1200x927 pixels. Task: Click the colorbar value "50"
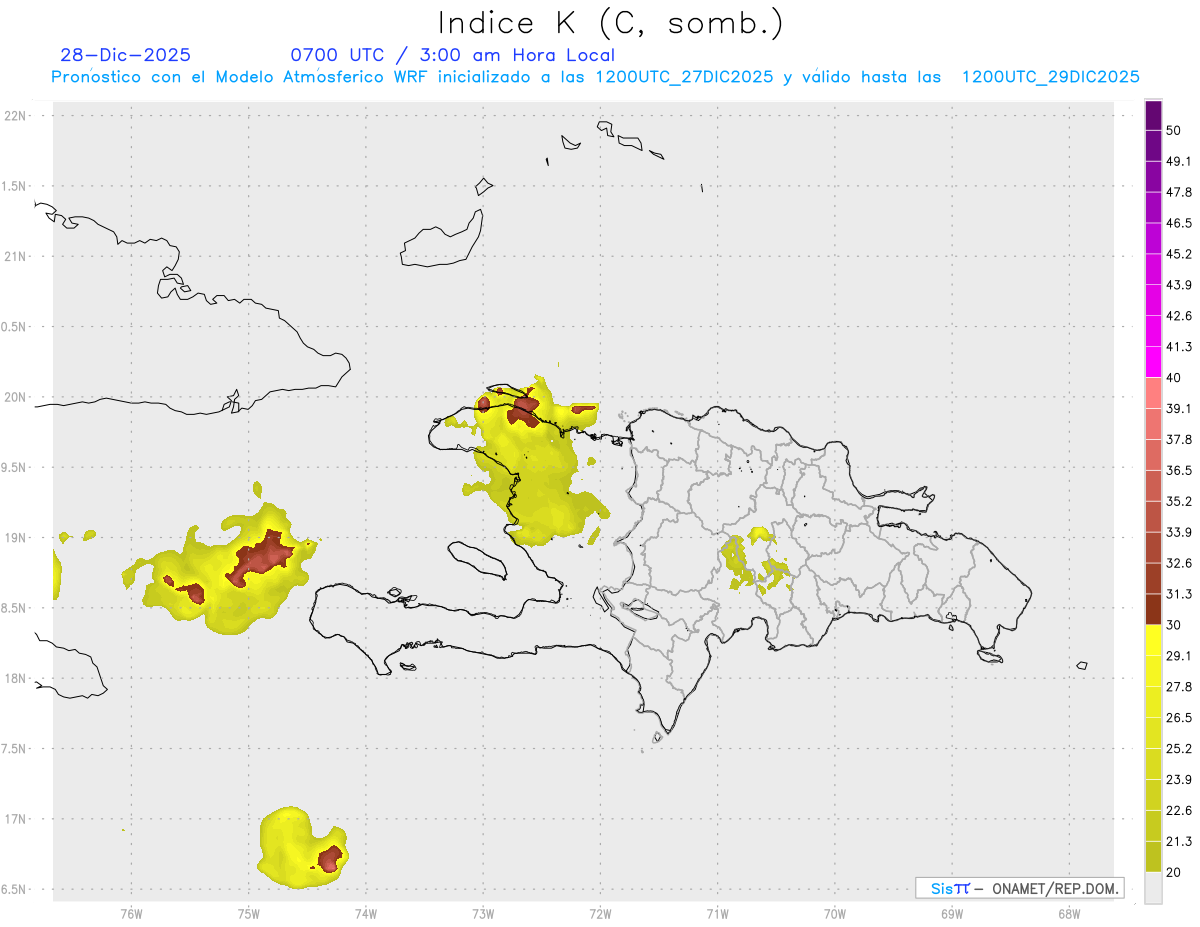click(1174, 130)
